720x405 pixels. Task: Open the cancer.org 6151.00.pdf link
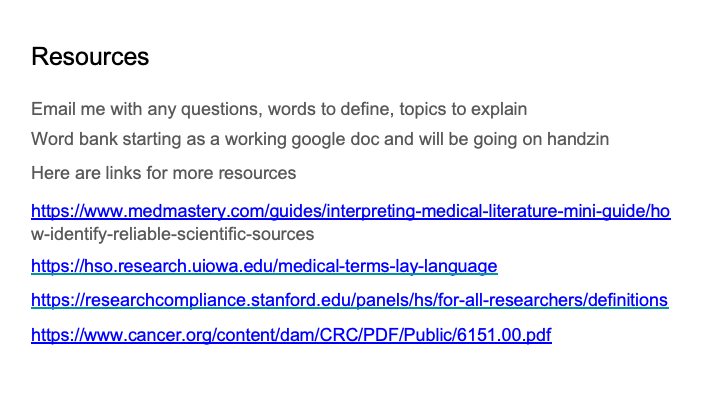tap(291, 335)
